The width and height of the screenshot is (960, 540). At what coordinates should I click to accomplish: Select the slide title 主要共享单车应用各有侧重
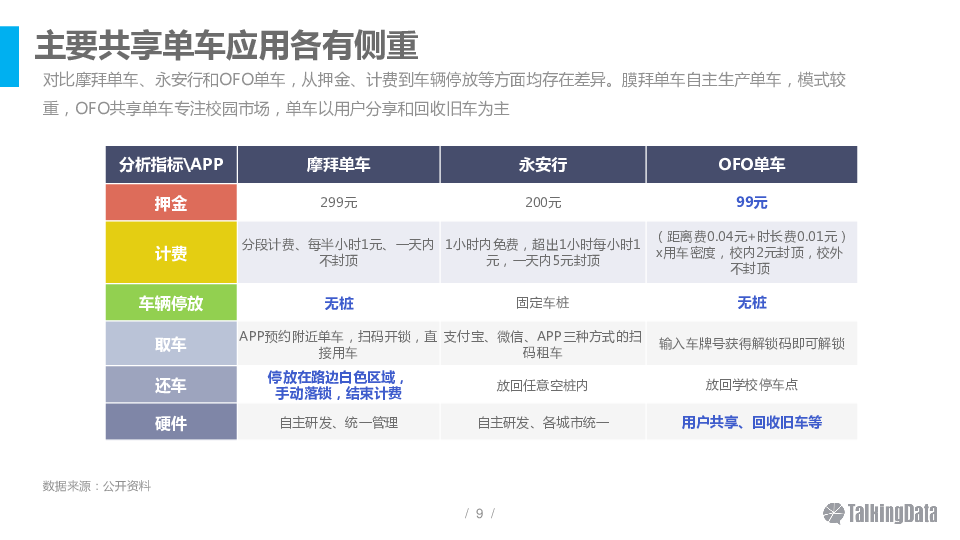(226, 45)
